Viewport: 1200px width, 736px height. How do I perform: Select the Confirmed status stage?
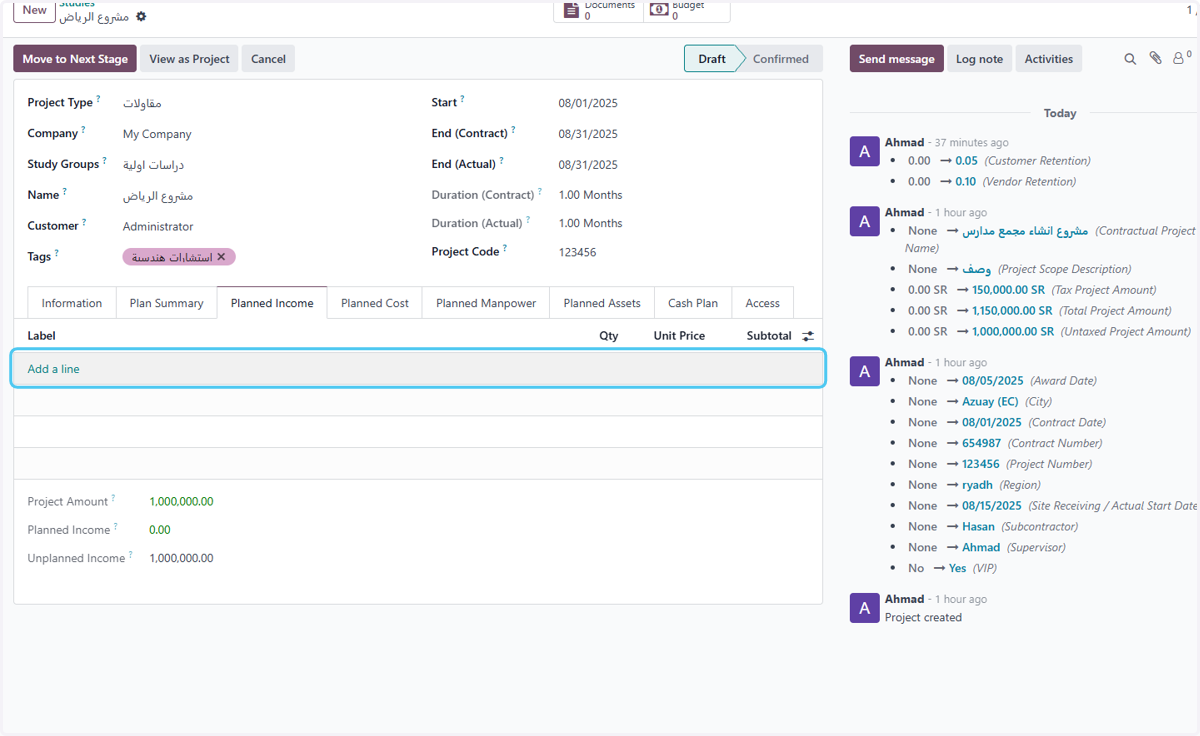(x=781, y=59)
